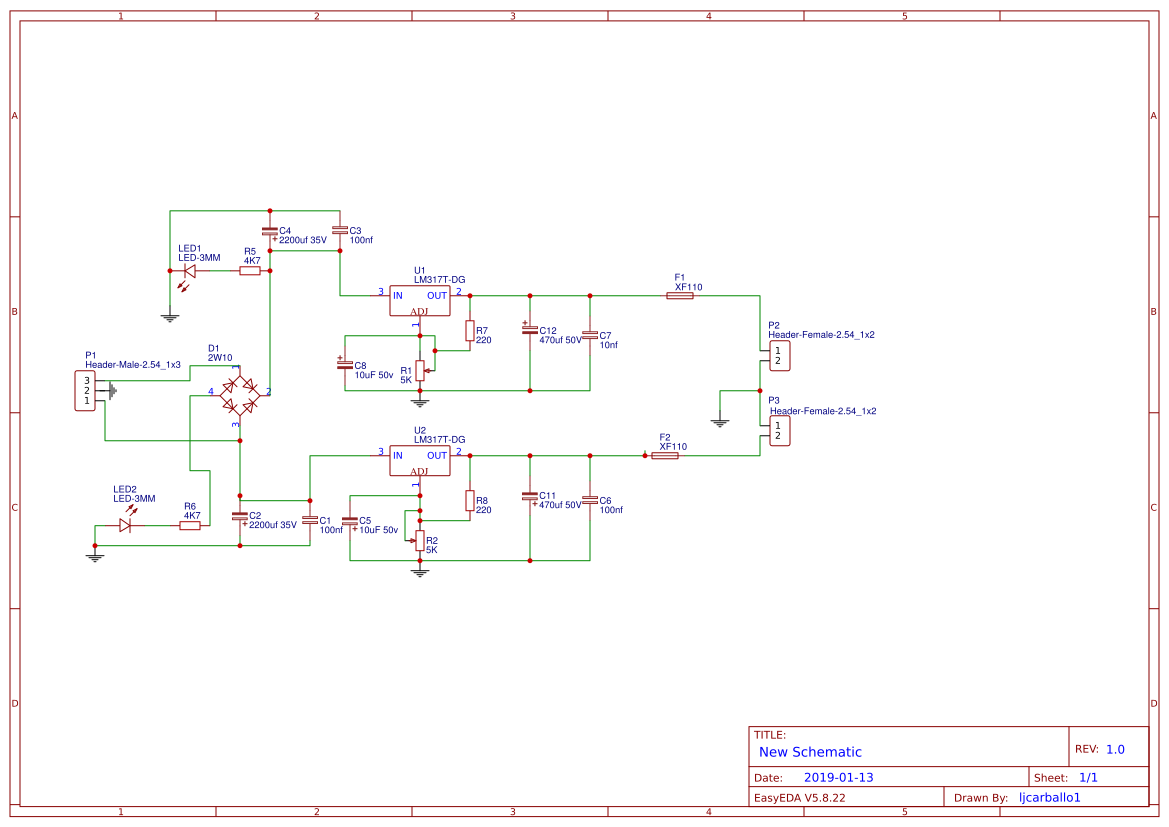Click the 2019-01-13 date field

coord(841,776)
